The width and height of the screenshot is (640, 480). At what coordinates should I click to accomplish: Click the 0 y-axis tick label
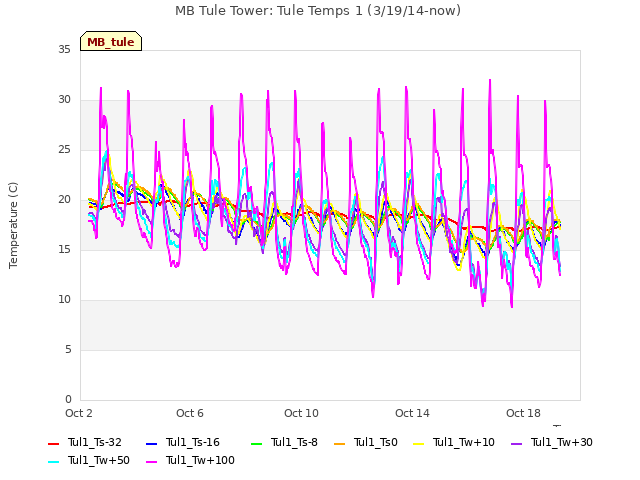point(68,399)
